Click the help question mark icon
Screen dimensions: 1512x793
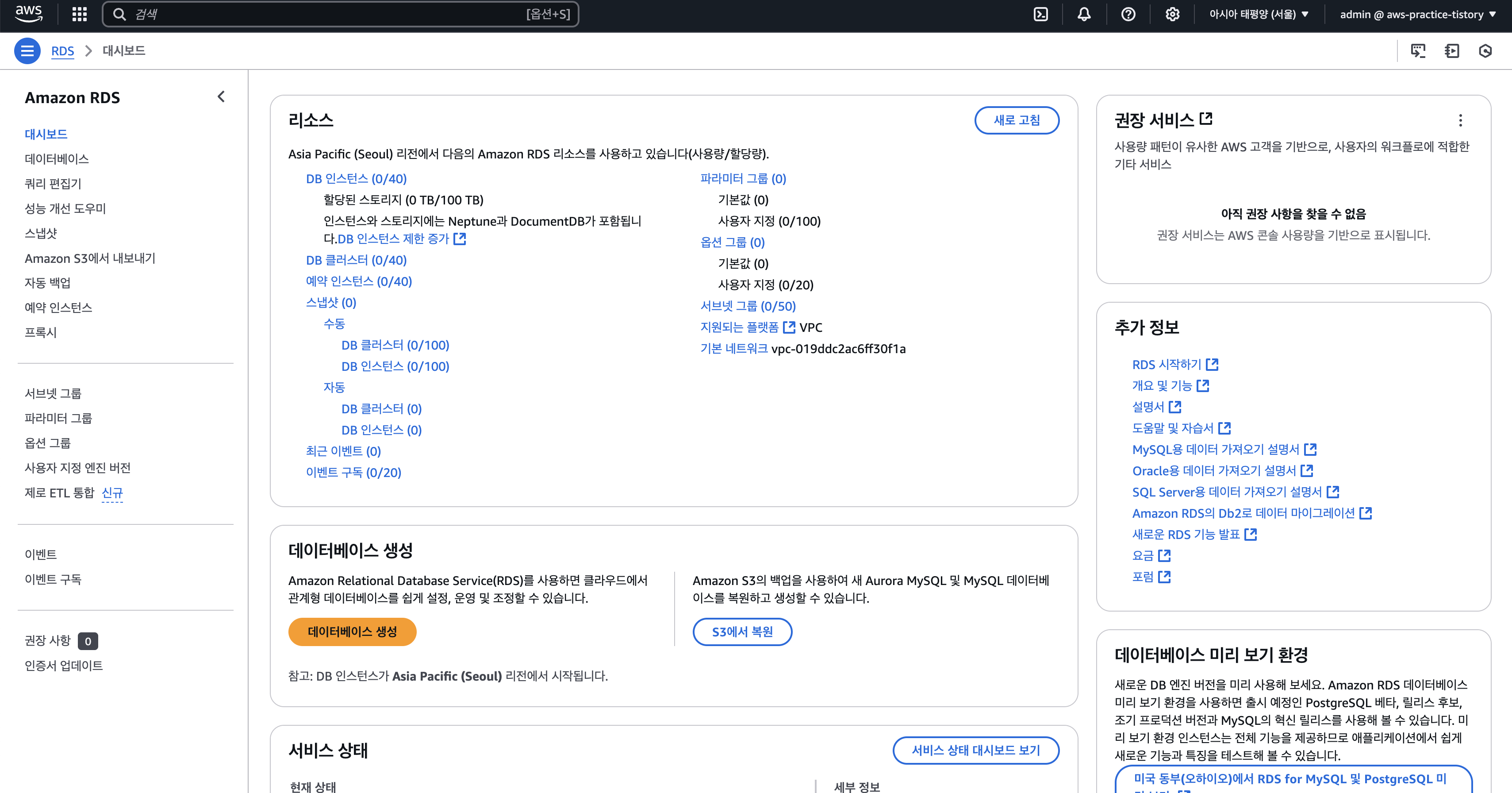[x=1128, y=14]
